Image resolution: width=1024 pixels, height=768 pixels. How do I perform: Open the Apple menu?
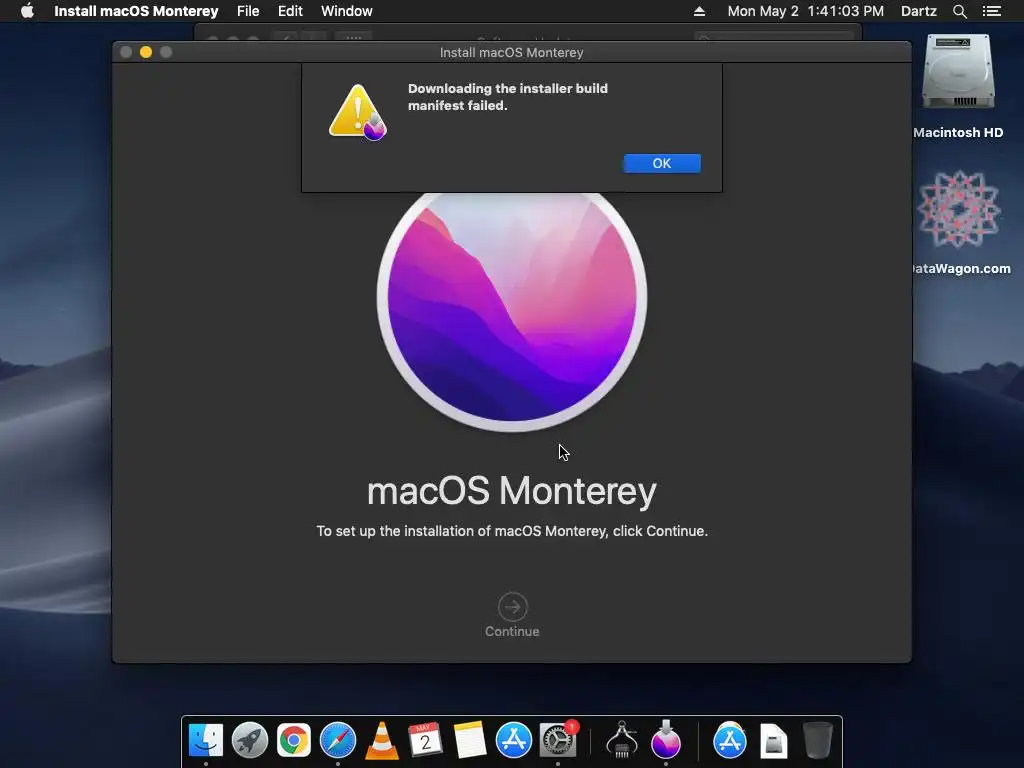coord(27,11)
